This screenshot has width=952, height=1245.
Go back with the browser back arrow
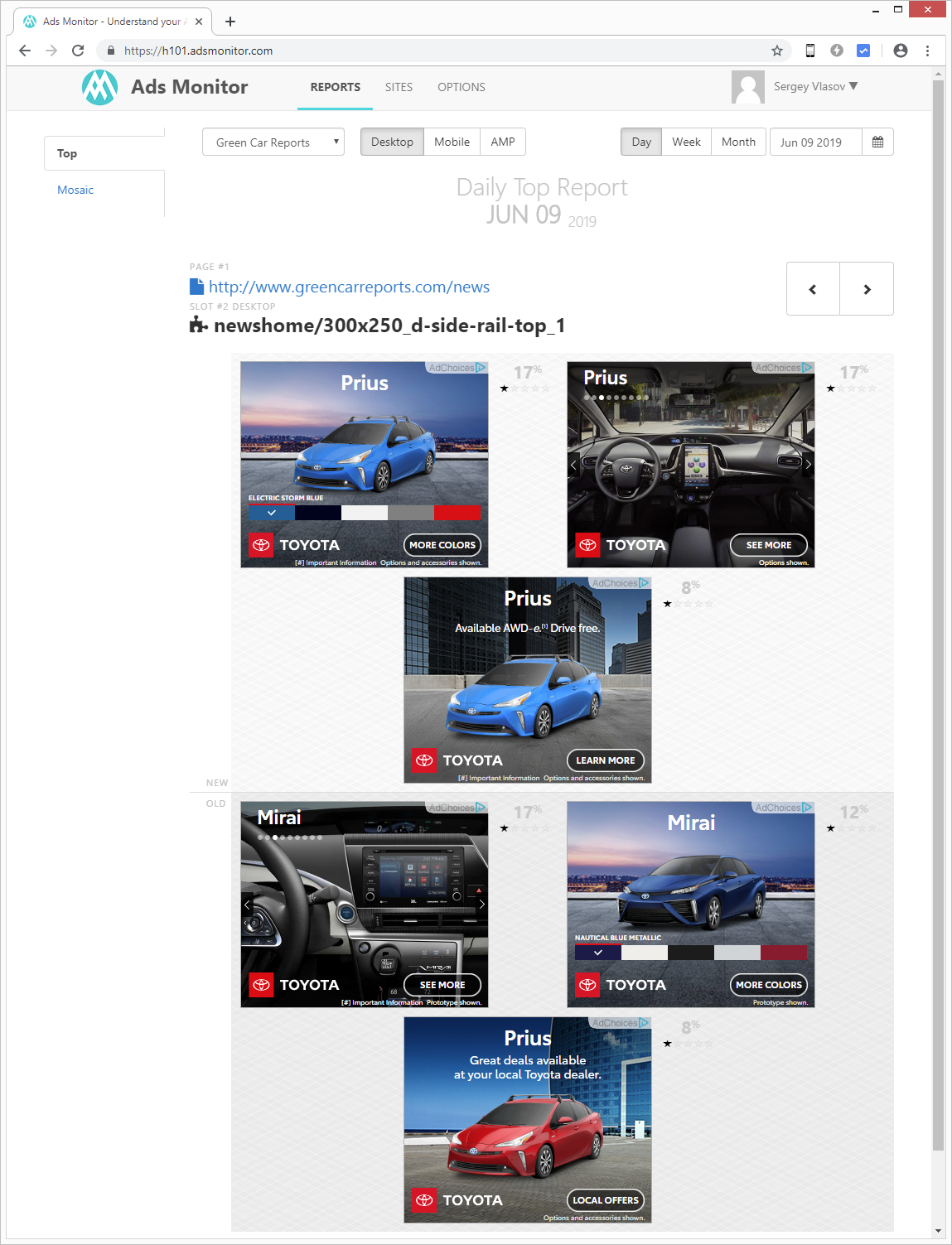pos(25,51)
